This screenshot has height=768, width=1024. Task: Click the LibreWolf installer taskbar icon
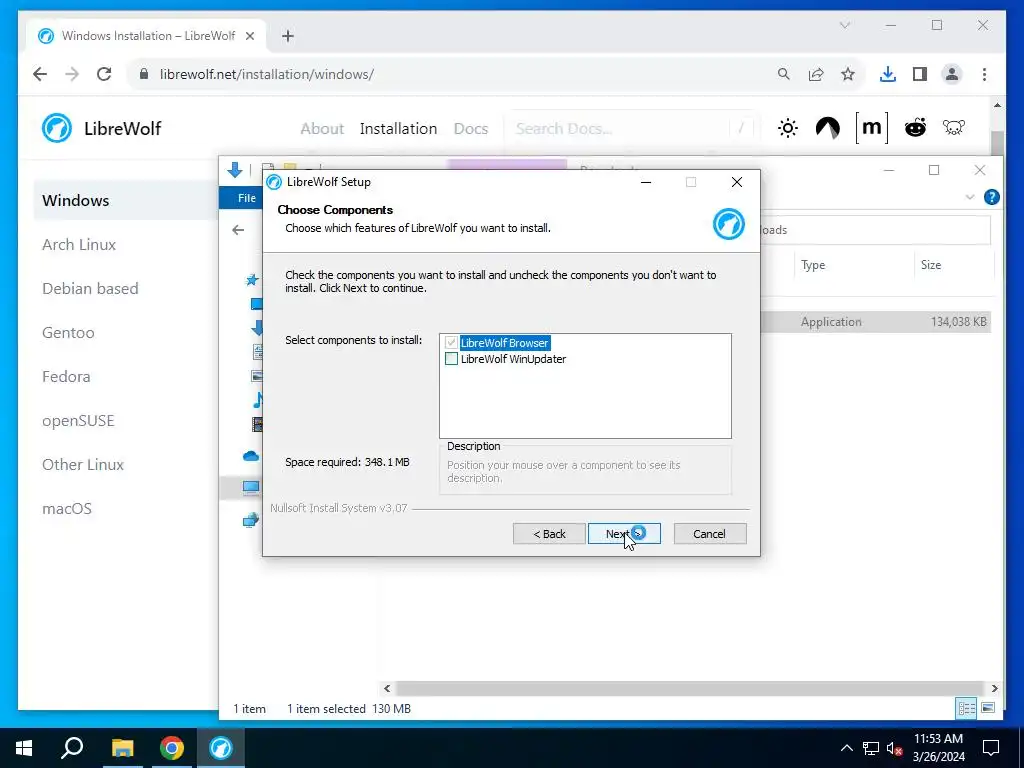(221, 748)
